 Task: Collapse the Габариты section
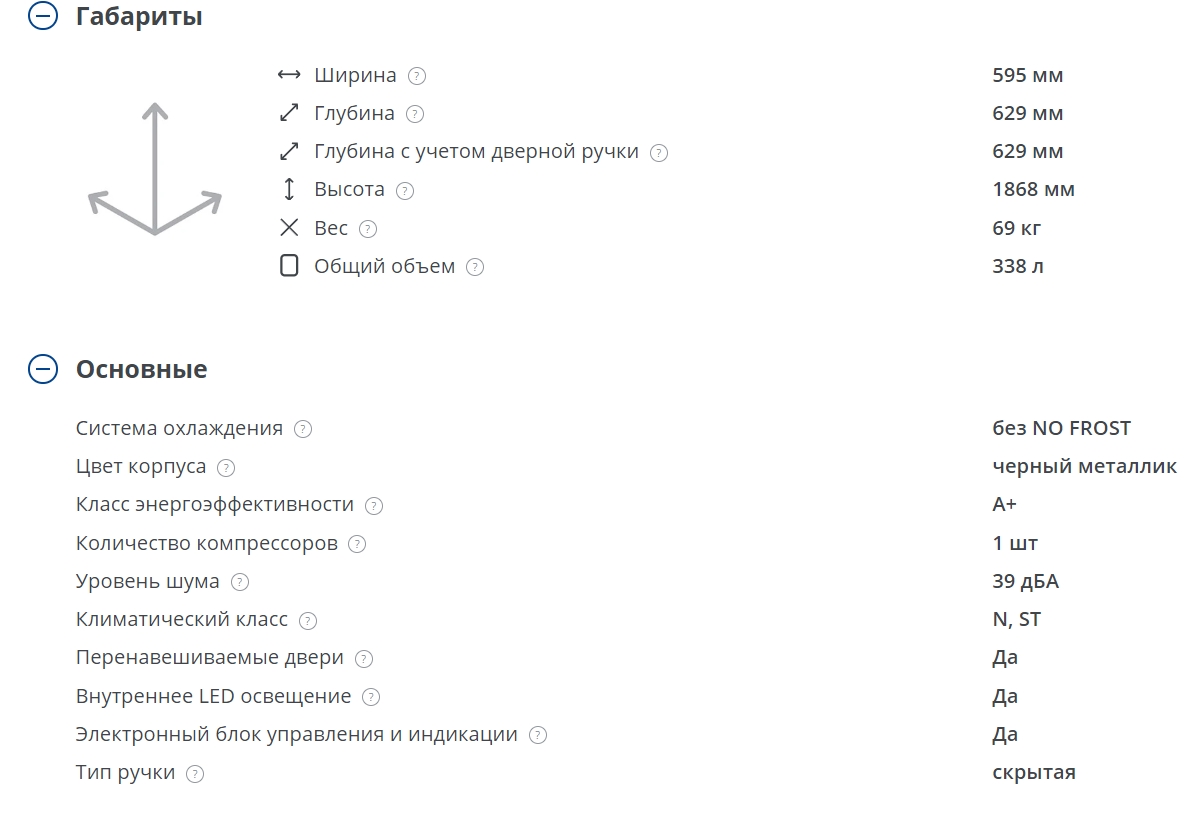(x=43, y=17)
